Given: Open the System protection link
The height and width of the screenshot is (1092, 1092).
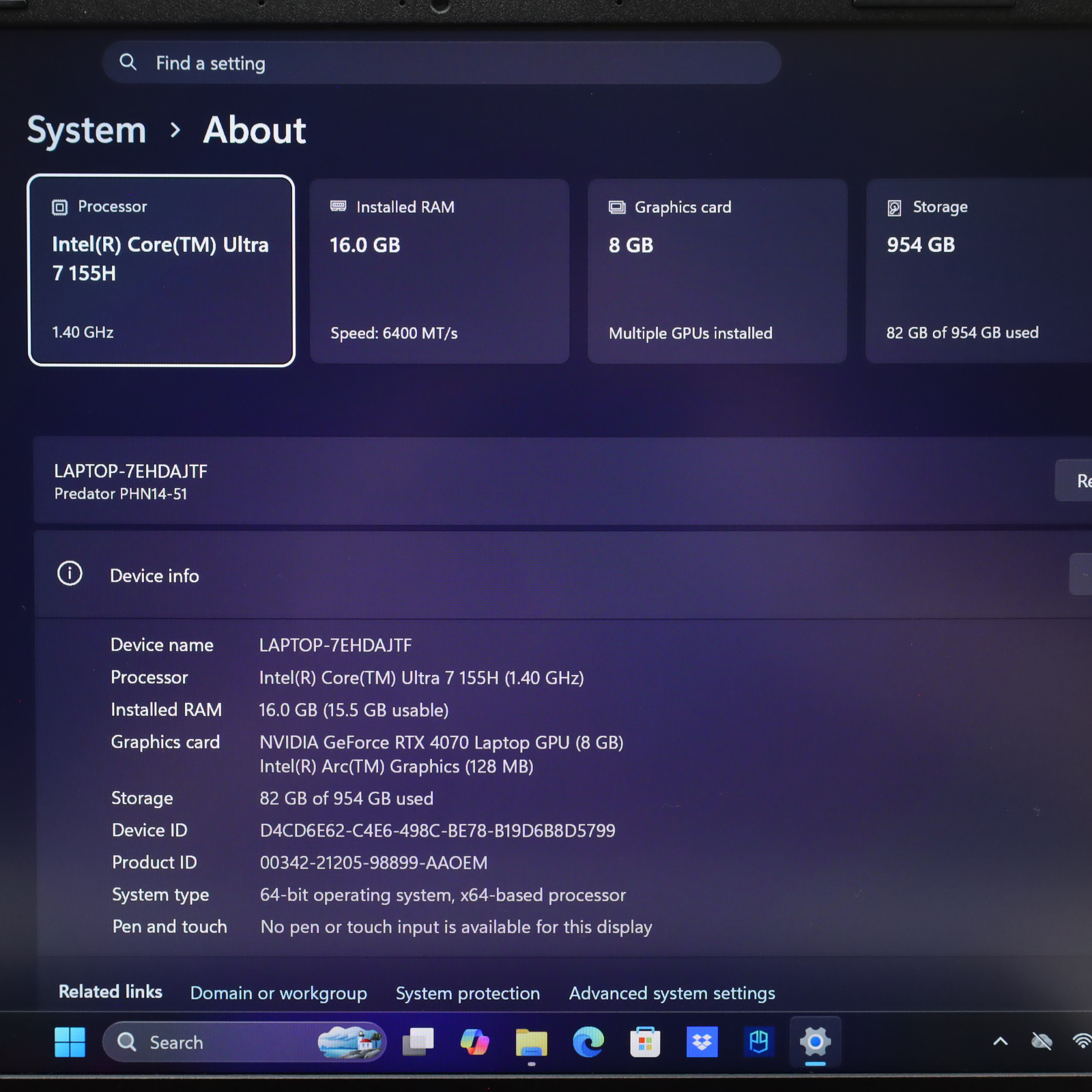Looking at the screenshot, I should (468, 993).
